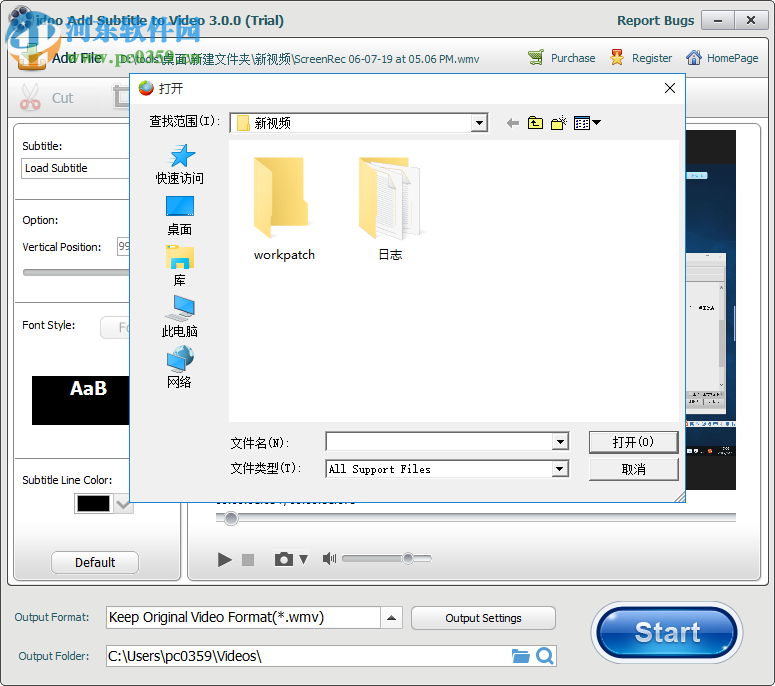
Task: Go up one folder level in dialog
Action: [535, 123]
